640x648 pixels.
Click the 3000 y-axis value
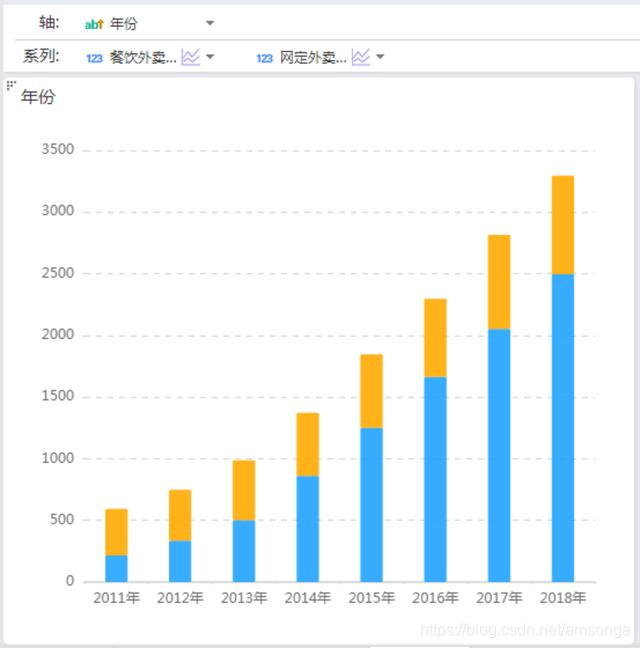58,211
